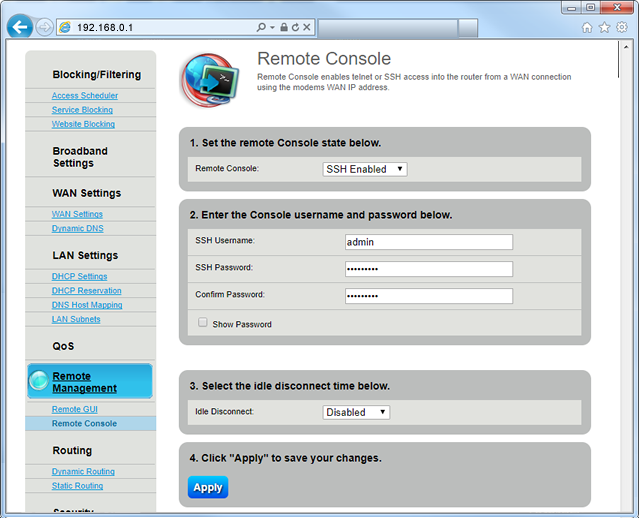Click the heading "1. Set the remote Console state below."

(x=285, y=143)
